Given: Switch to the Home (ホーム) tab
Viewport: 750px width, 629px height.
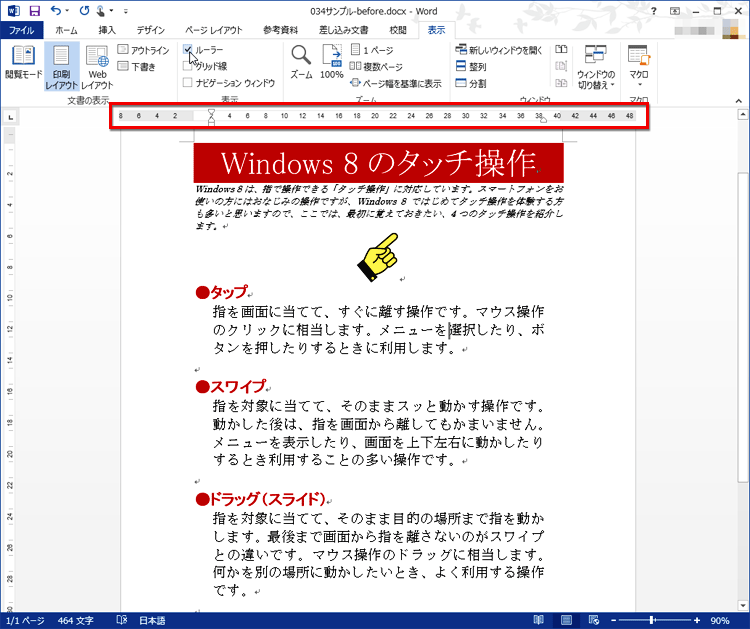Looking at the screenshot, I should pos(66,30).
